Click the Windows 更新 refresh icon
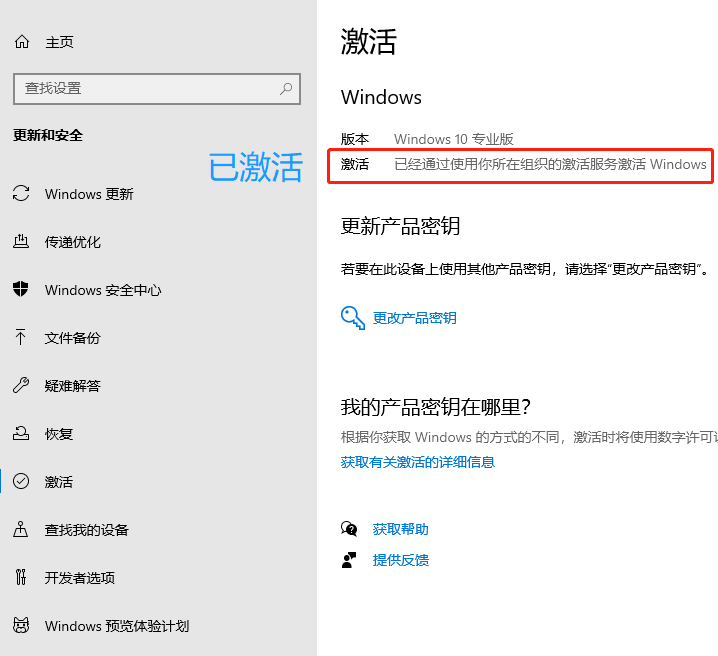This screenshot has width=718, height=656. pos(21,193)
